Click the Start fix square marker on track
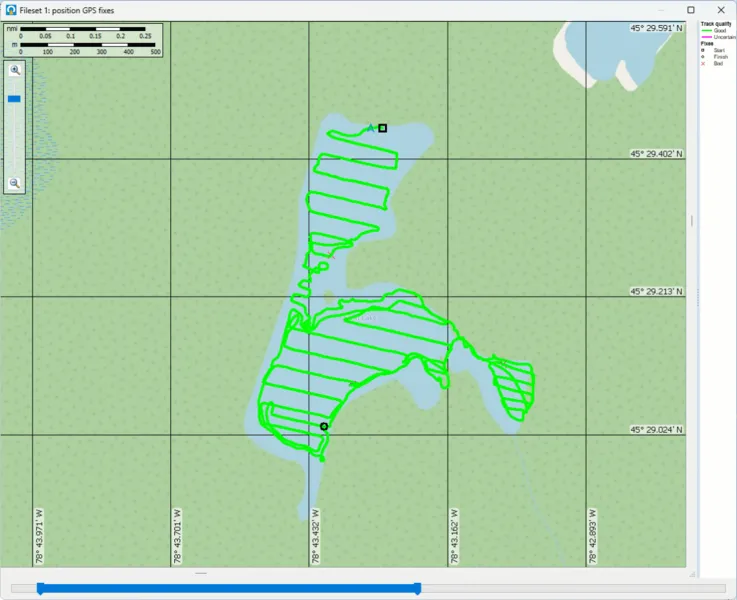The width and height of the screenshot is (737, 600). click(383, 128)
